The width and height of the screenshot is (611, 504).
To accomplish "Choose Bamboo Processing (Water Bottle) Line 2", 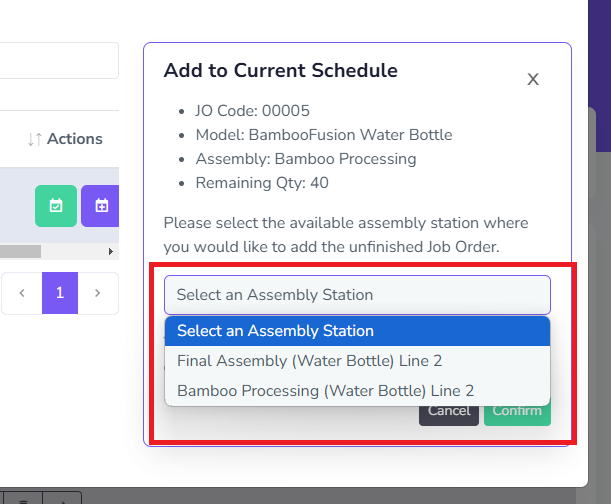I will 325,391.
